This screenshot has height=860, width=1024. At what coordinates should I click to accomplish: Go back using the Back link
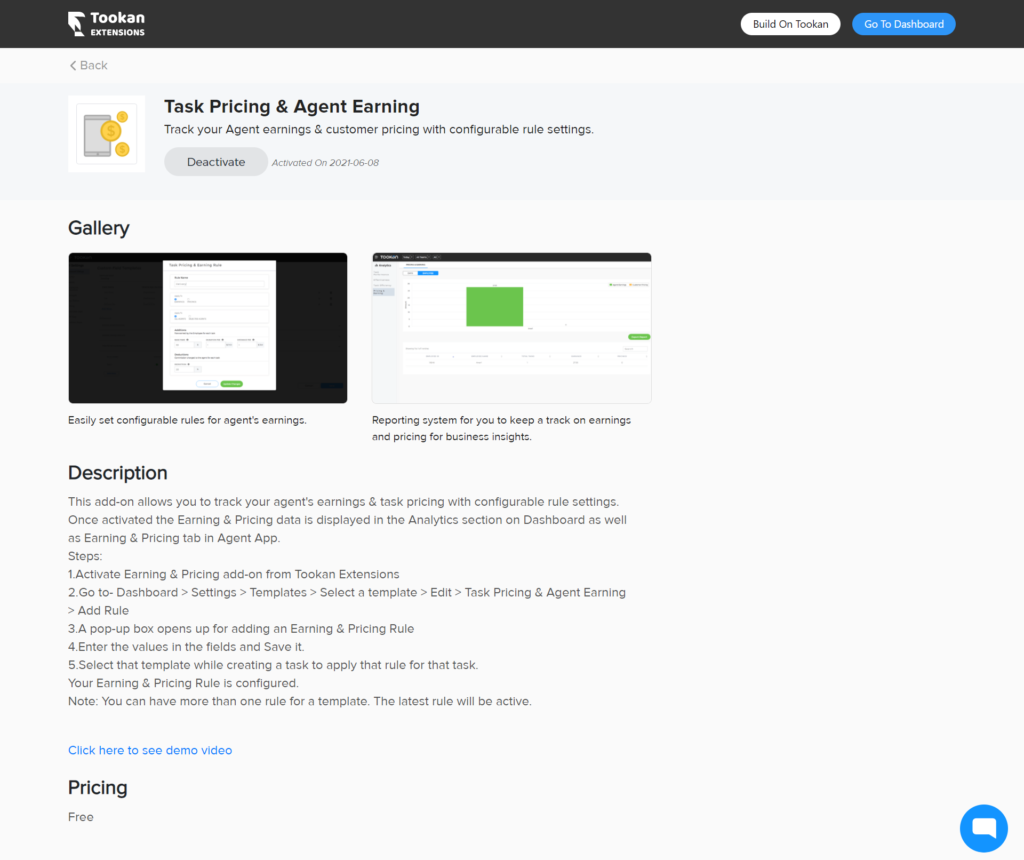click(x=88, y=65)
